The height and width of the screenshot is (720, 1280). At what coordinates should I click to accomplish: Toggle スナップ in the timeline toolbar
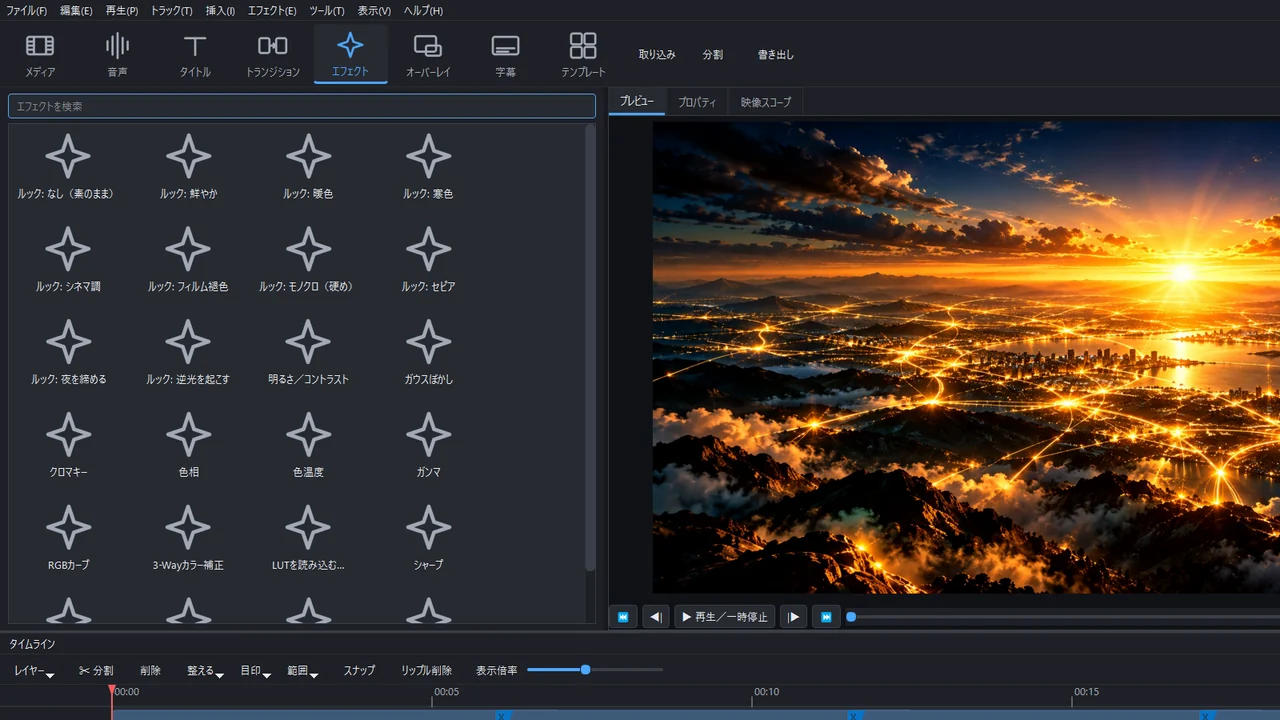coord(359,670)
